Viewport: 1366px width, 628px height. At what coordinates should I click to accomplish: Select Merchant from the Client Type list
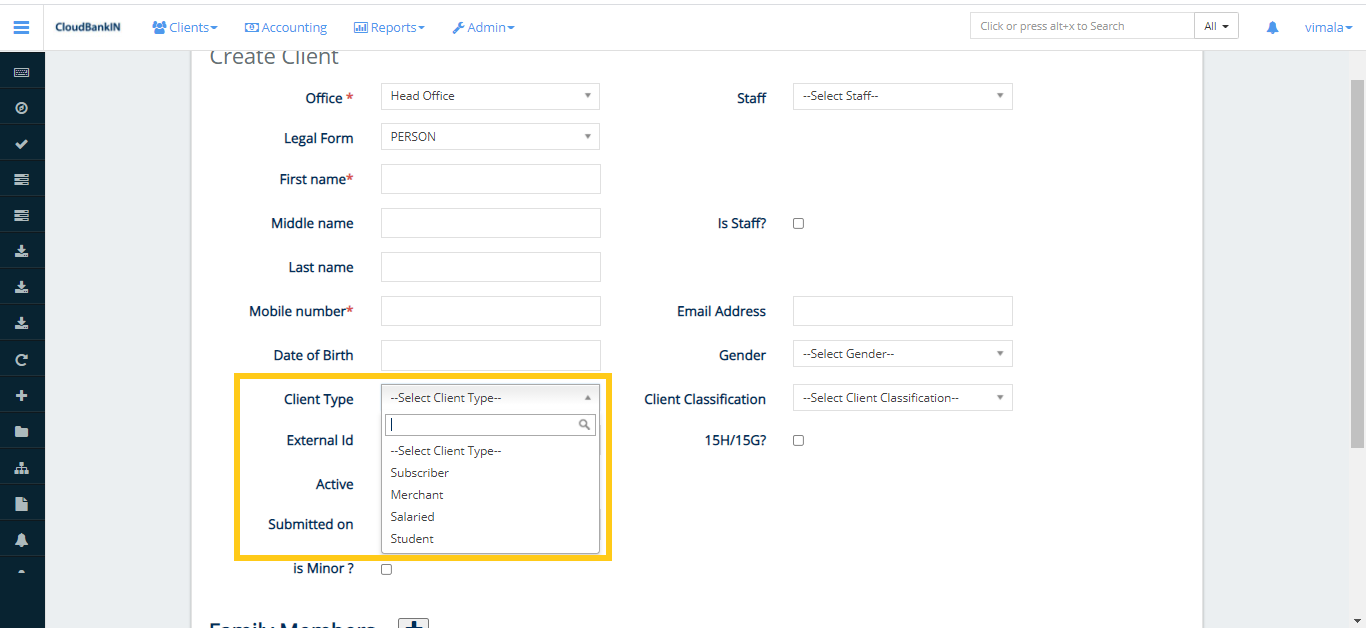pyautogui.click(x=417, y=494)
